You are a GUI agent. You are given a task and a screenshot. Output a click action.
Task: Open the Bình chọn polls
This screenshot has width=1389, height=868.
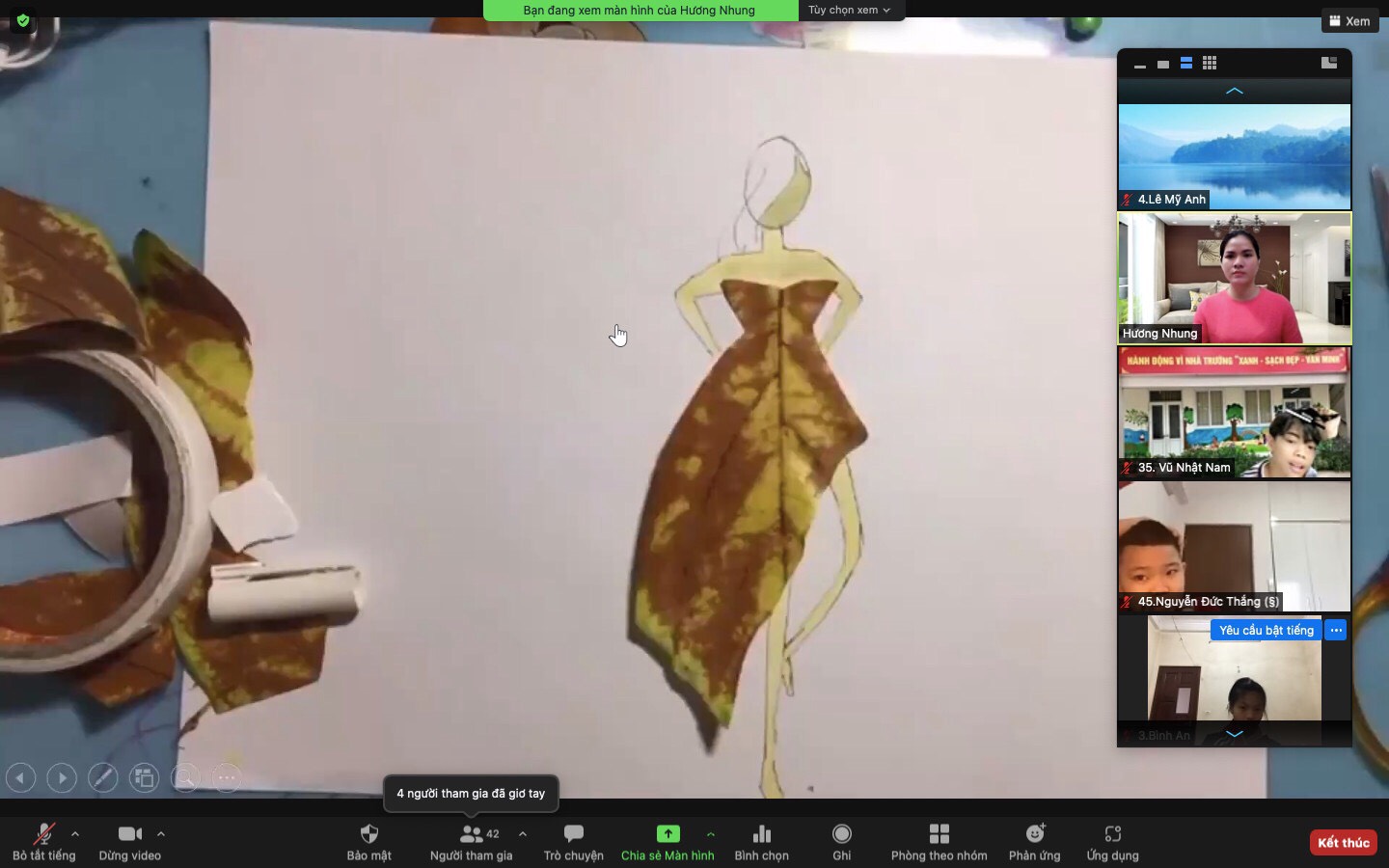tap(761, 841)
